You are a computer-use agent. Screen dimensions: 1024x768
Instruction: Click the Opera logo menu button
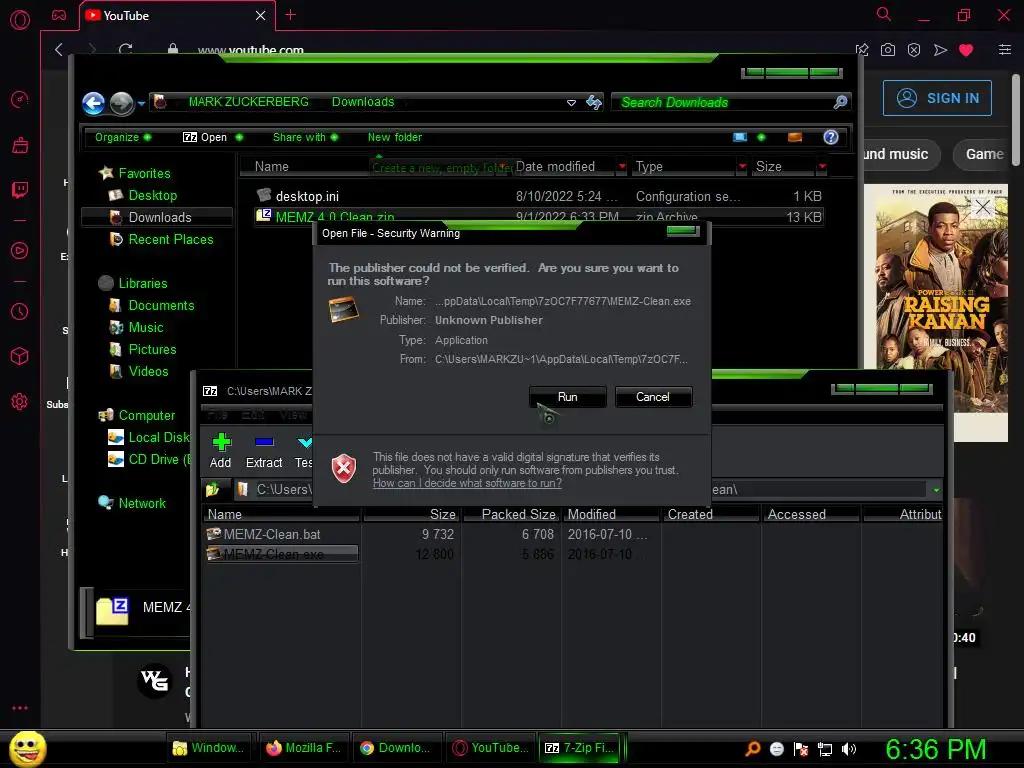click(20, 20)
